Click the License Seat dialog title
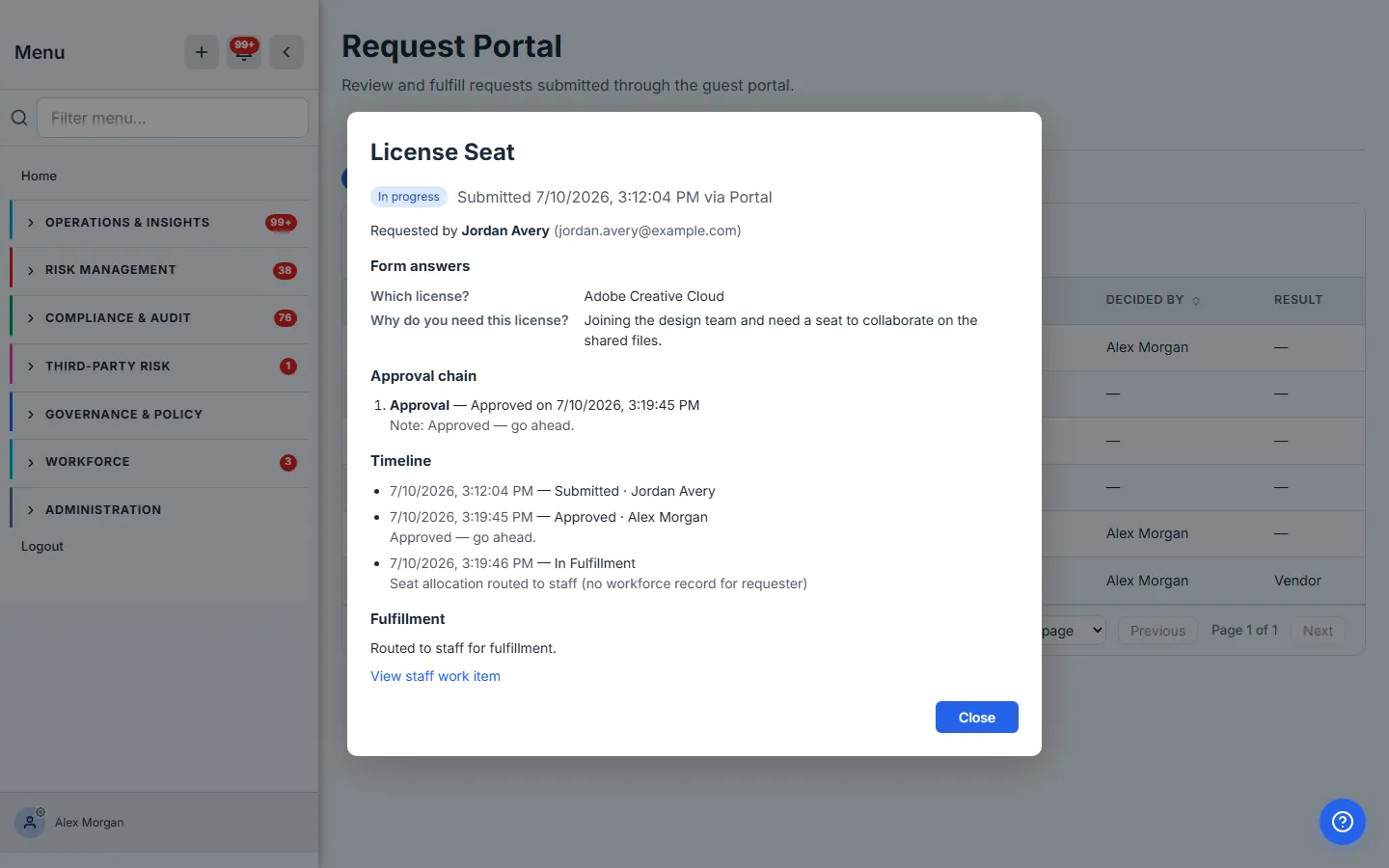 (x=443, y=152)
